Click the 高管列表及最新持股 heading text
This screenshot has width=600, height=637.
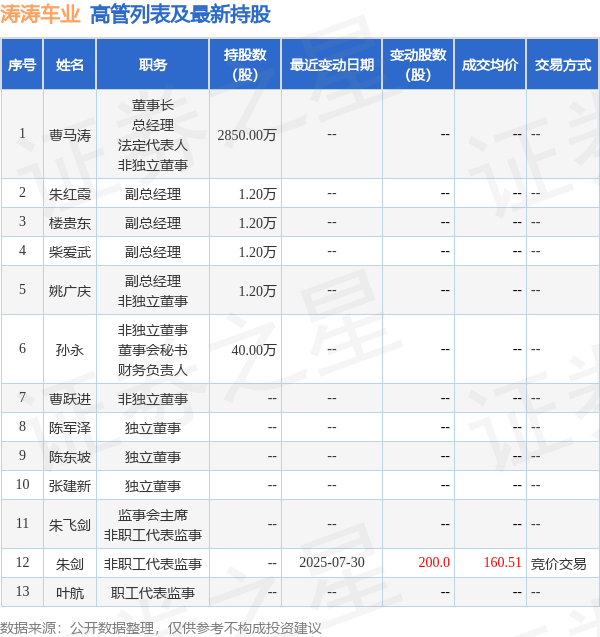click(180, 14)
